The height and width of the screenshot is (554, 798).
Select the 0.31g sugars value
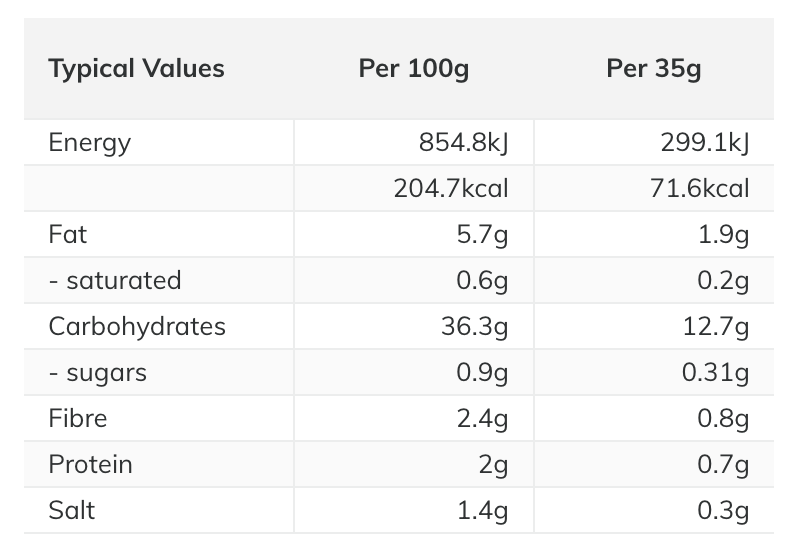(x=716, y=372)
